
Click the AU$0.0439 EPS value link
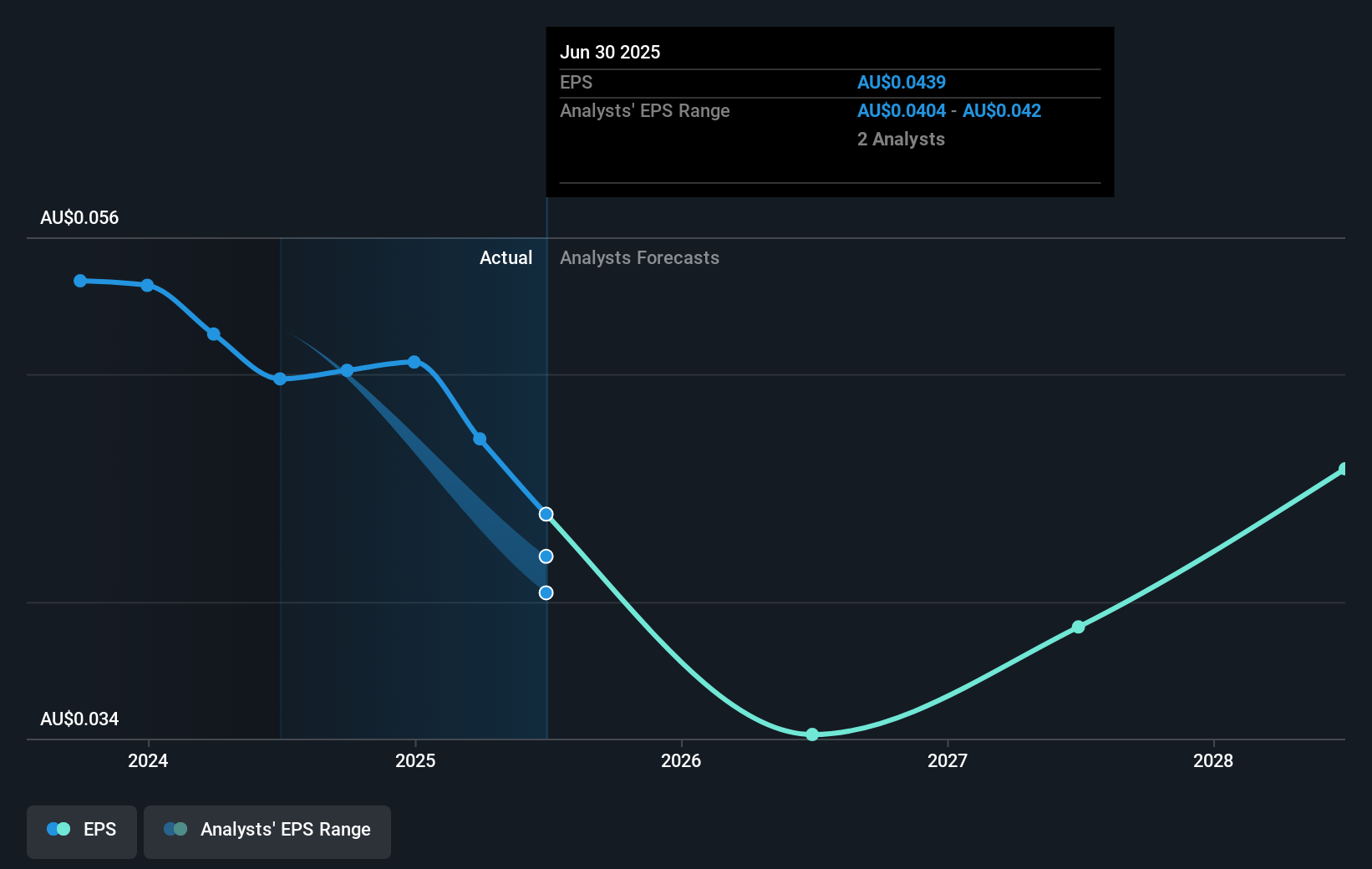(x=902, y=82)
